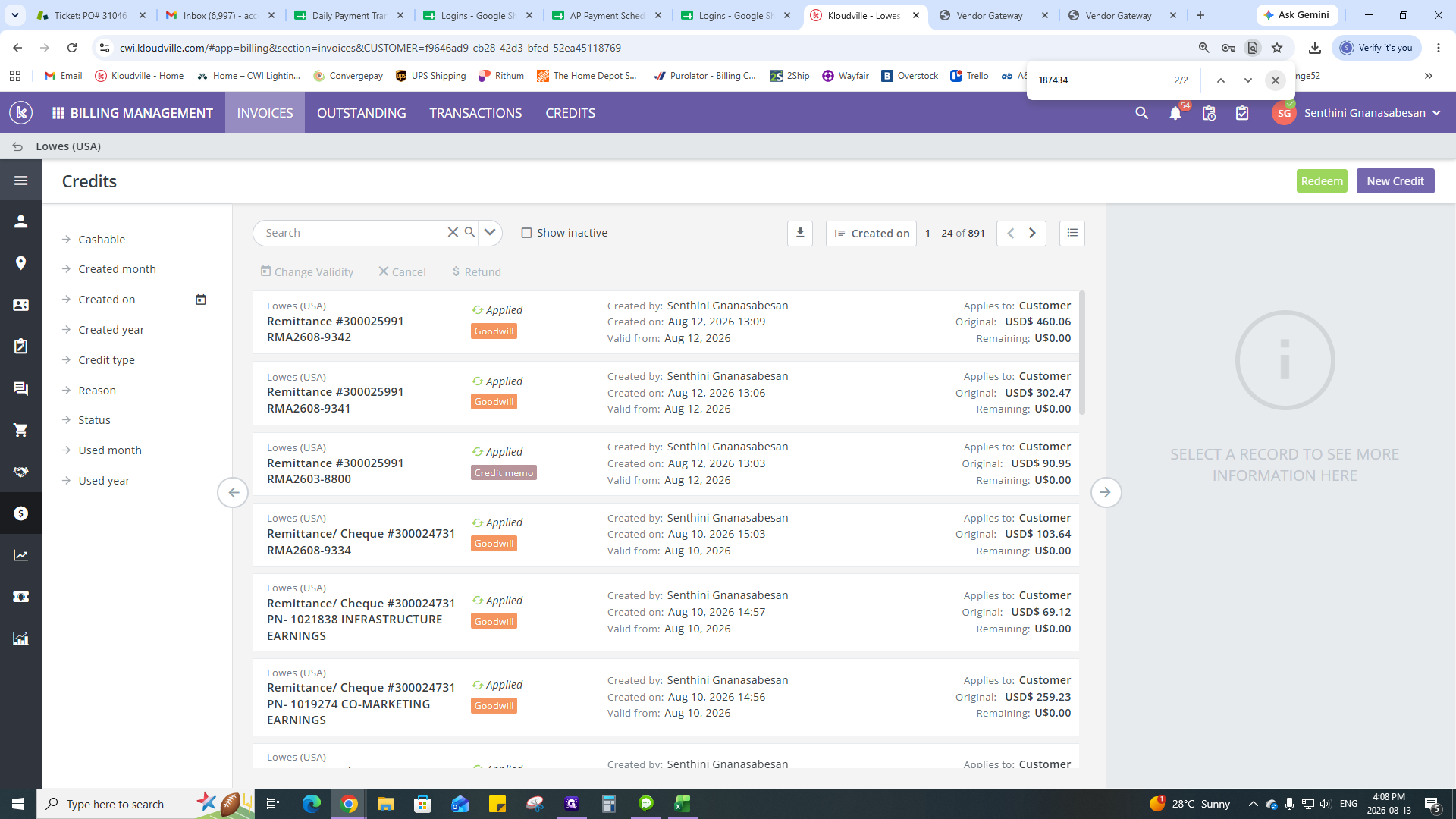Open the contact card sidebar icon
This screenshot has height=819, width=1456.
(x=20, y=305)
